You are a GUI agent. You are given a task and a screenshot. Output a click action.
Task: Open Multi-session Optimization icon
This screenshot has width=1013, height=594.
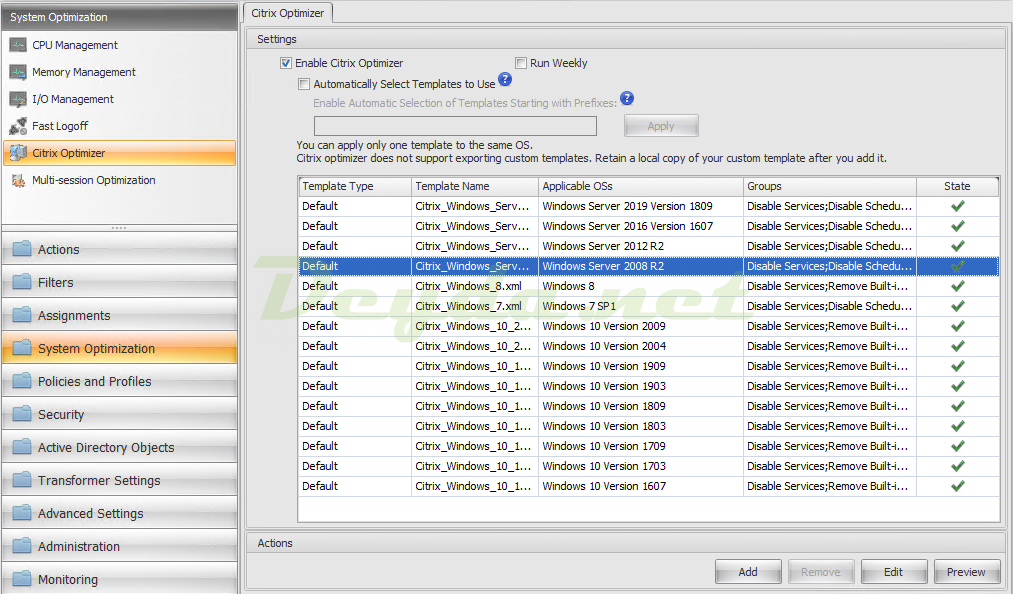[x=18, y=180]
